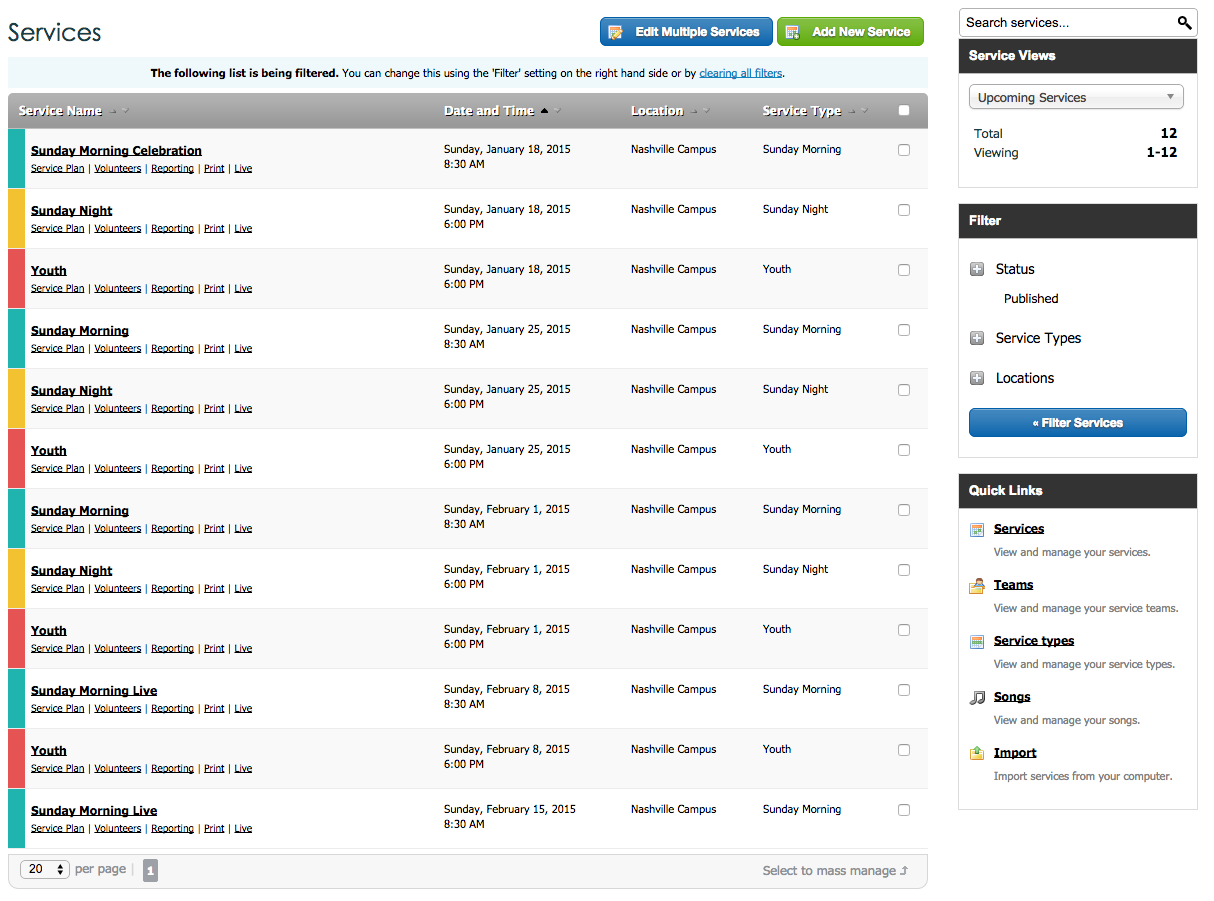
Task: Click the Services calendar icon in Quick Links
Action: [x=977, y=530]
